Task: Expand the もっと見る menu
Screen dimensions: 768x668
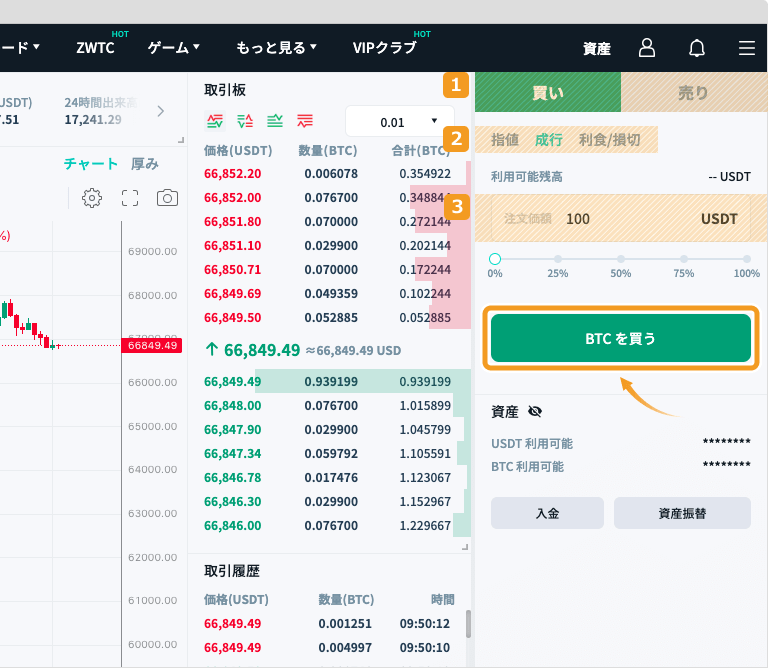Action: pos(276,47)
